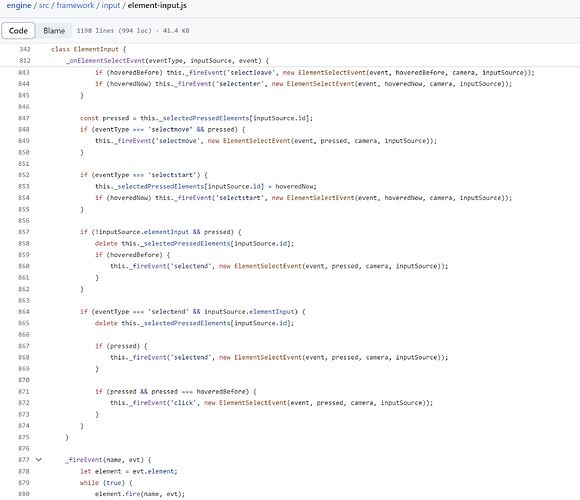Open the engine breadcrumb link
Image resolution: width=580 pixels, height=500 pixels.
click(19, 6)
